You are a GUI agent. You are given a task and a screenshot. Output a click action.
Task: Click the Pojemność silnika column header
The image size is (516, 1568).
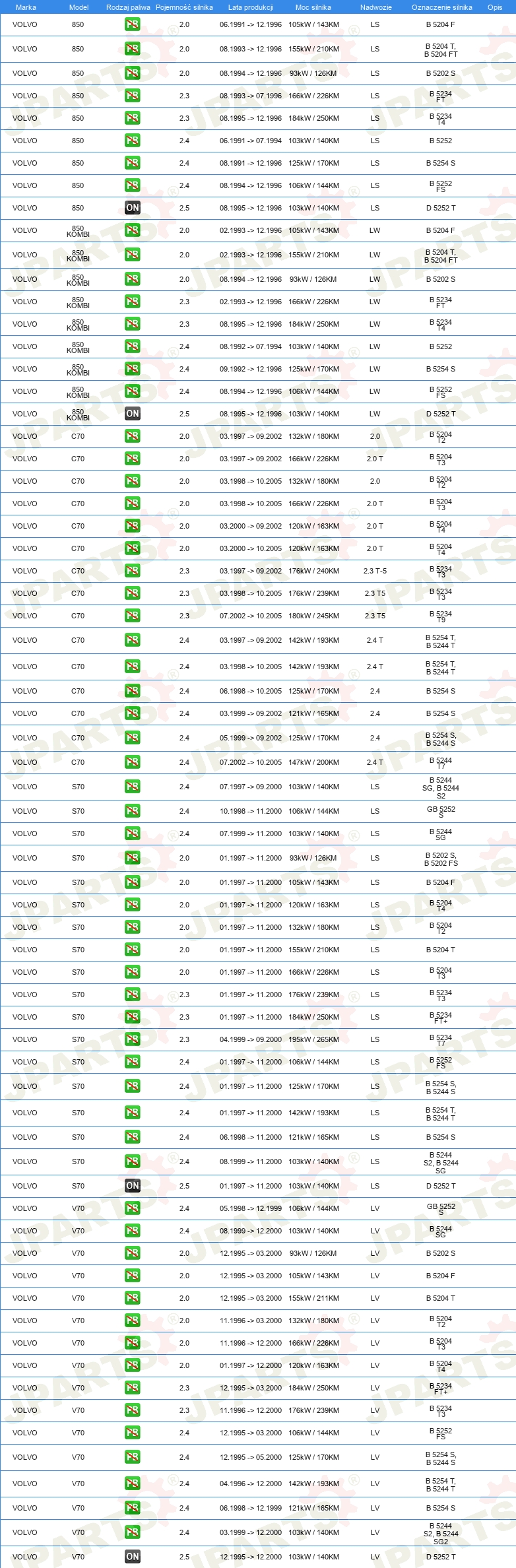point(184,7)
